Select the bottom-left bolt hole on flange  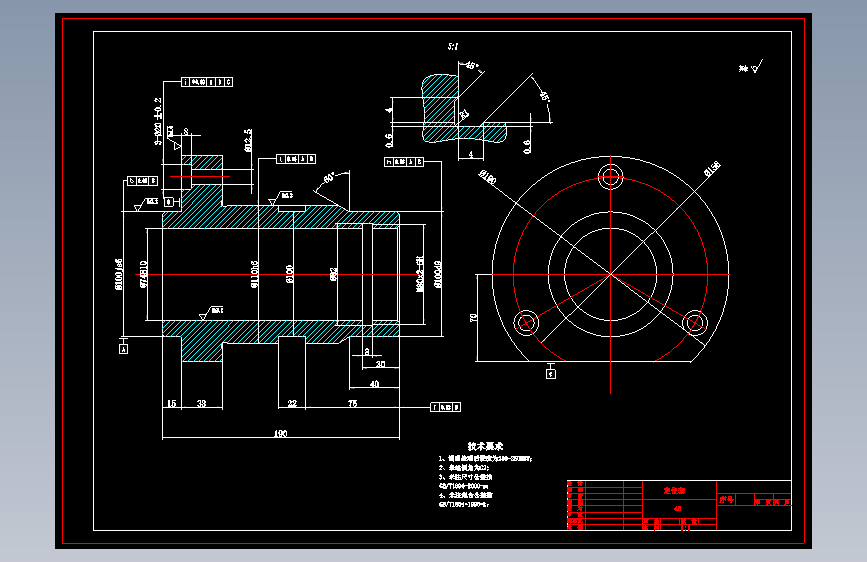pyautogui.click(x=526, y=322)
